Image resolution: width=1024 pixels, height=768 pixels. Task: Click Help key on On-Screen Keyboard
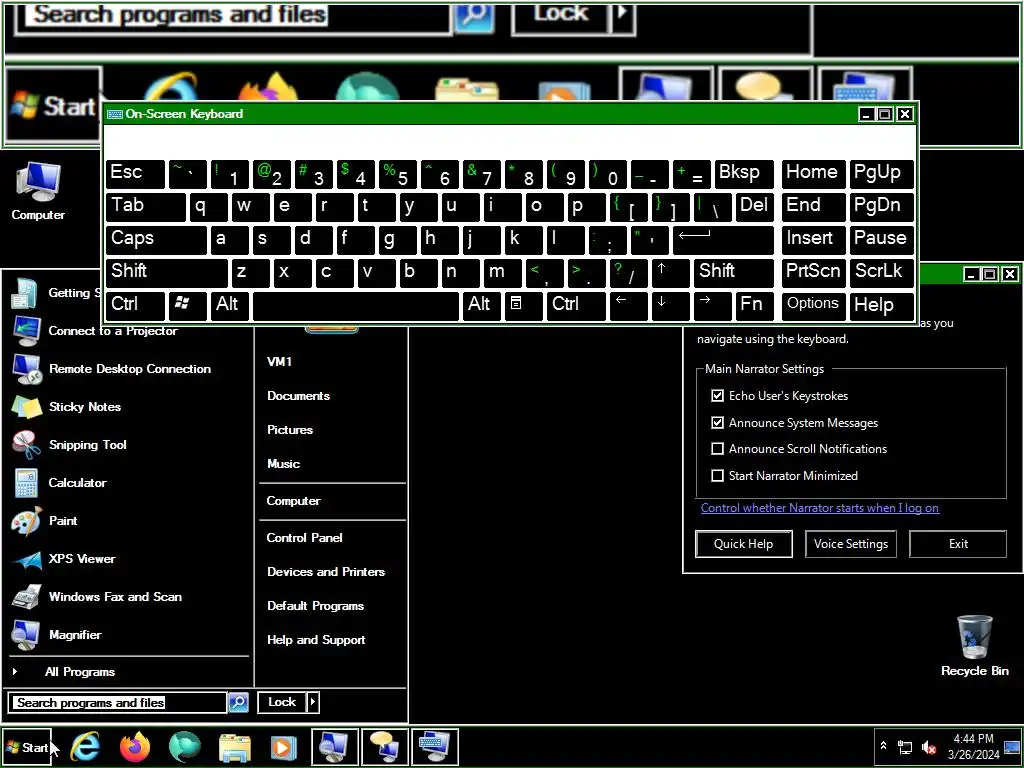882,305
